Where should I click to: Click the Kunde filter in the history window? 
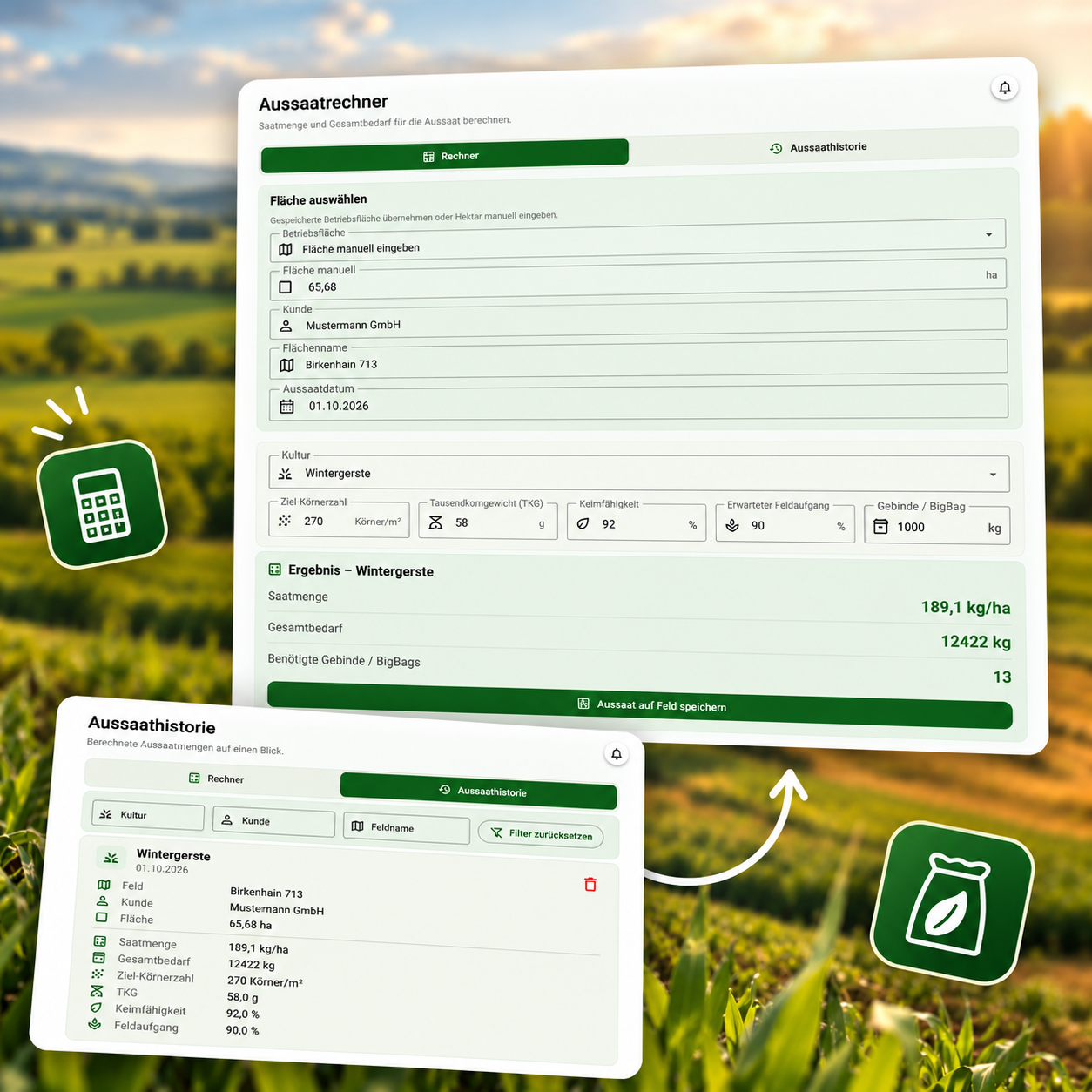tap(273, 822)
